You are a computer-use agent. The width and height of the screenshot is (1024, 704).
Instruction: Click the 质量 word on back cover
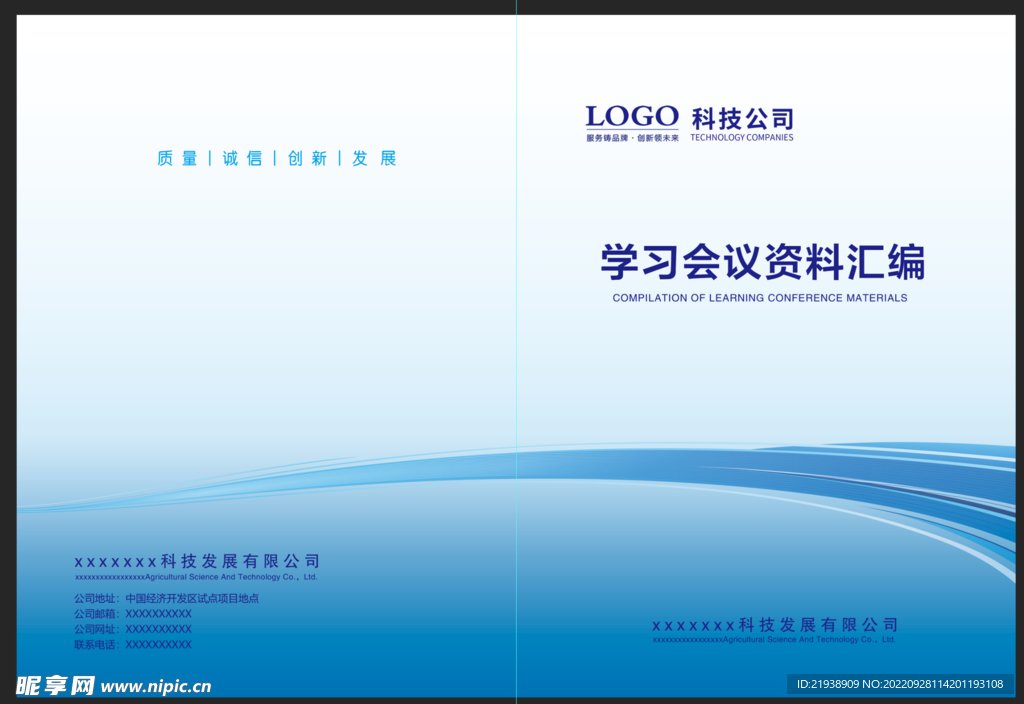pyautogui.click(x=177, y=159)
